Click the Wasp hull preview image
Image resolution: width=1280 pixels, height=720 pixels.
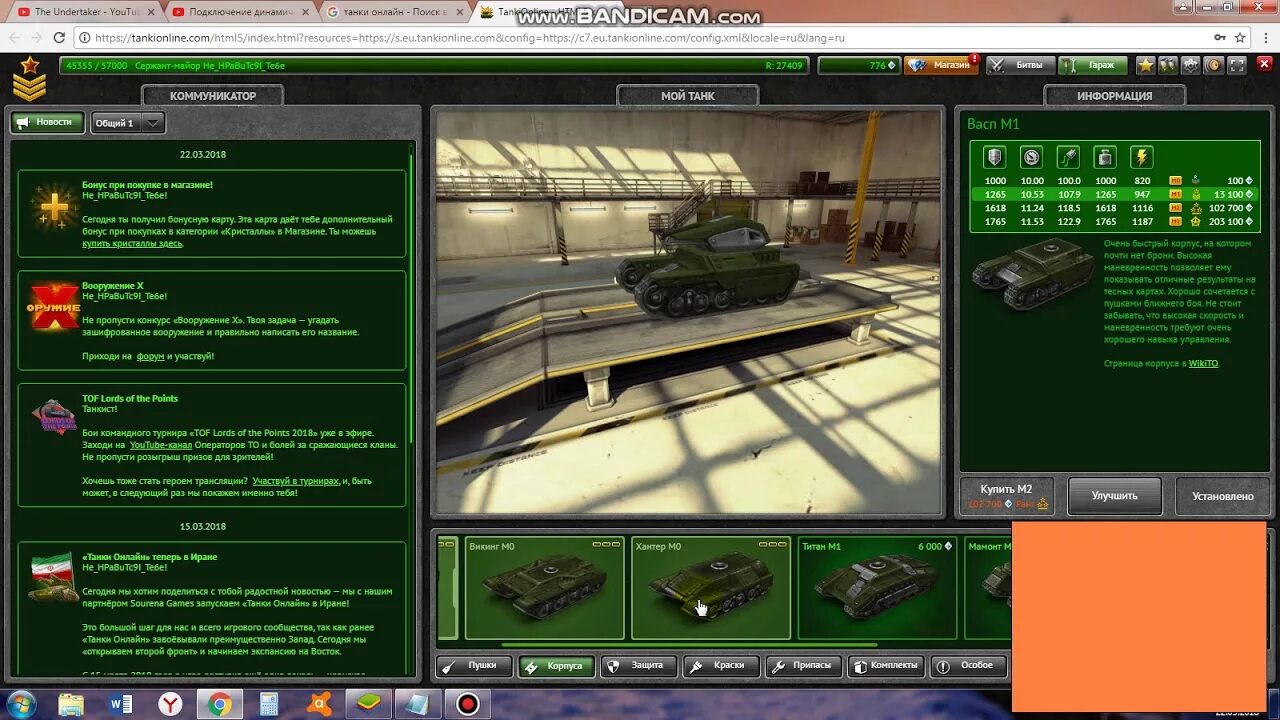point(1033,273)
